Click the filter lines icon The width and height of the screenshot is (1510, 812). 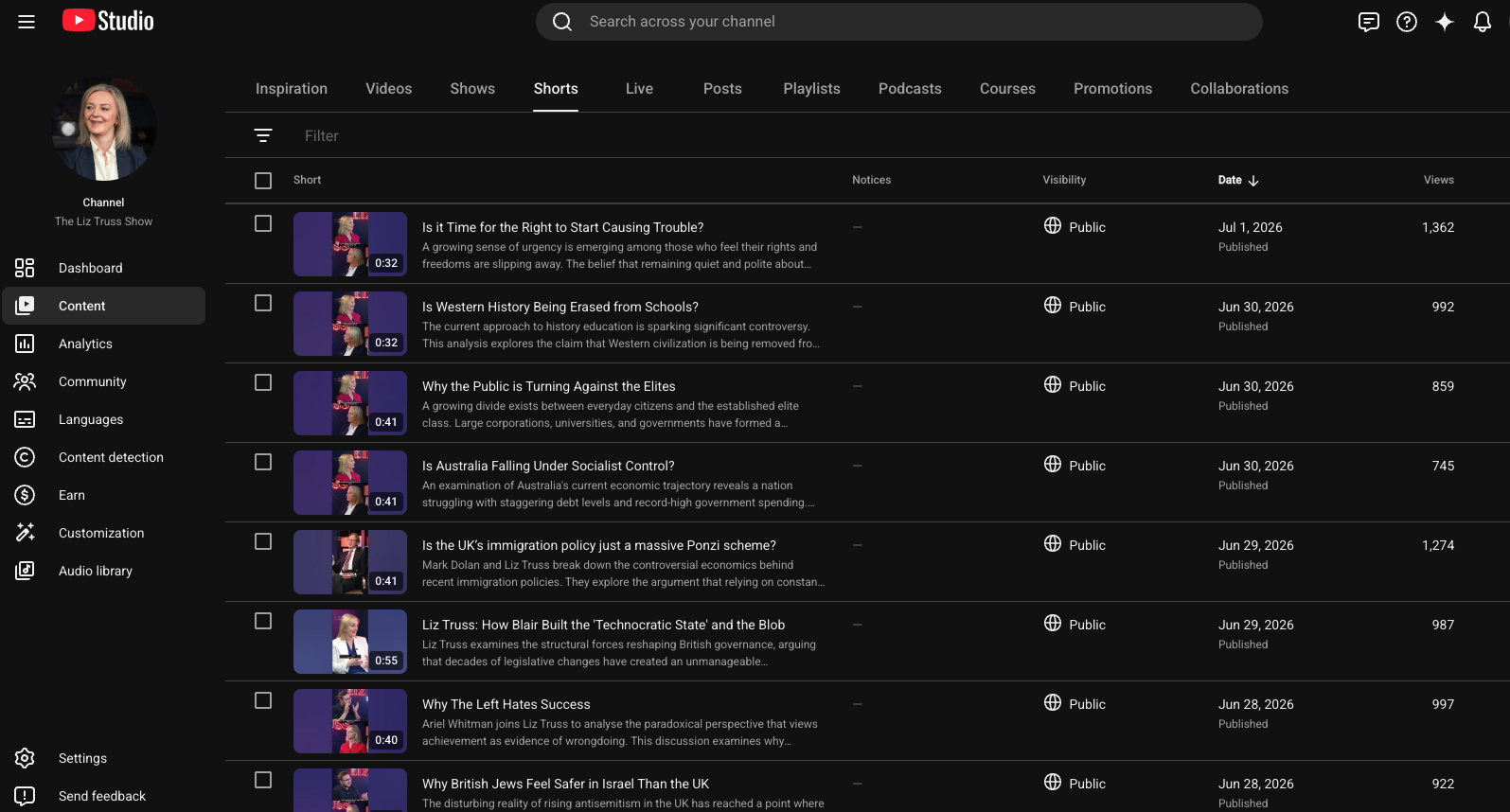263,135
